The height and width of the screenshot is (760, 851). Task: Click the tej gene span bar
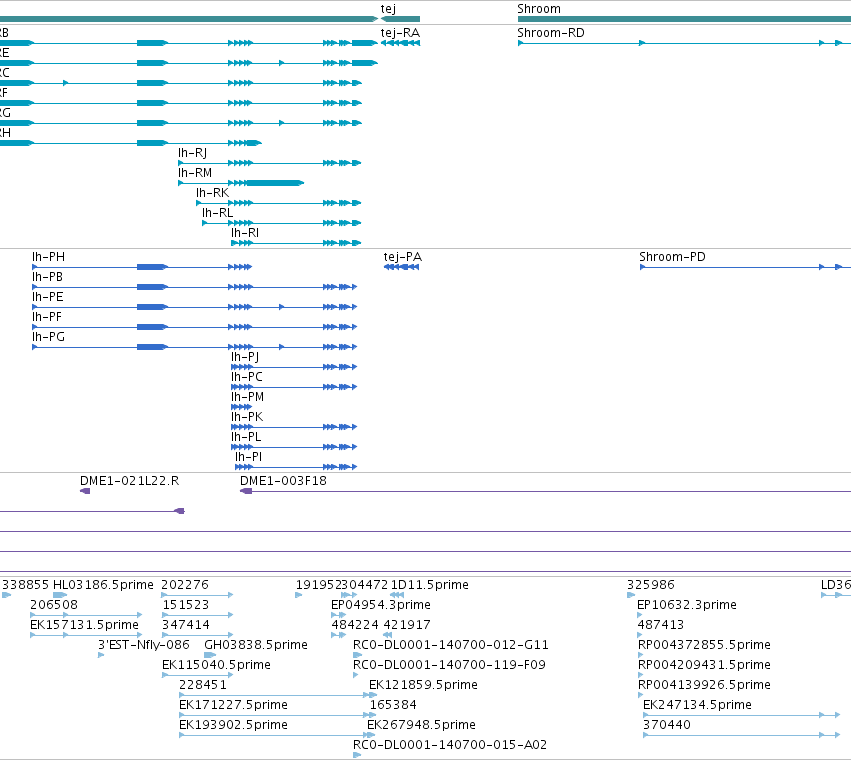coord(401,19)
